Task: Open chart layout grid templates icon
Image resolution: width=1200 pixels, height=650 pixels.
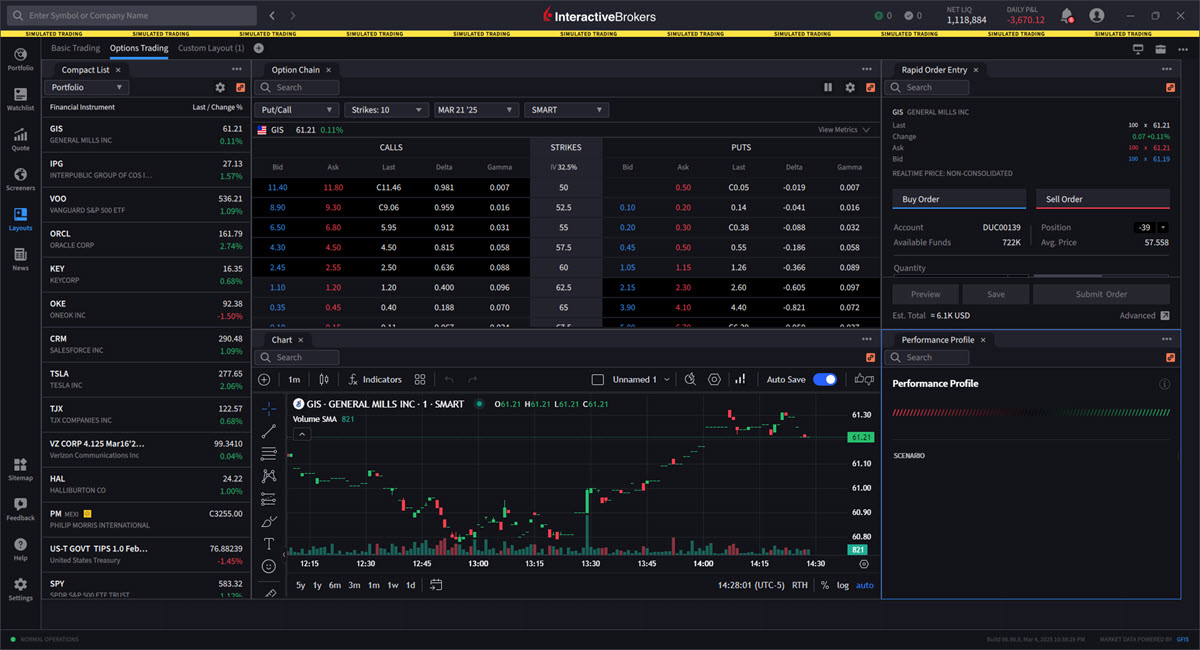Action: (420, 380)
